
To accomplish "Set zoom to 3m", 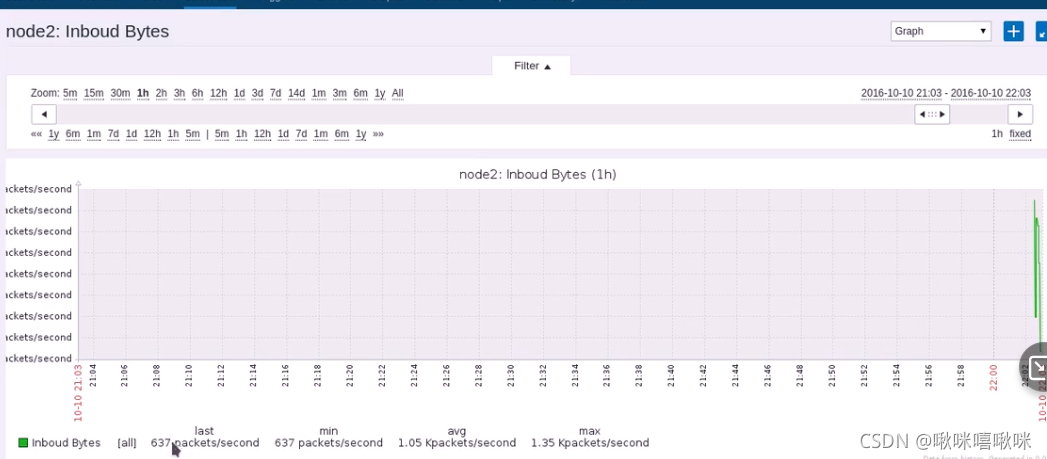I will point(339,93).
